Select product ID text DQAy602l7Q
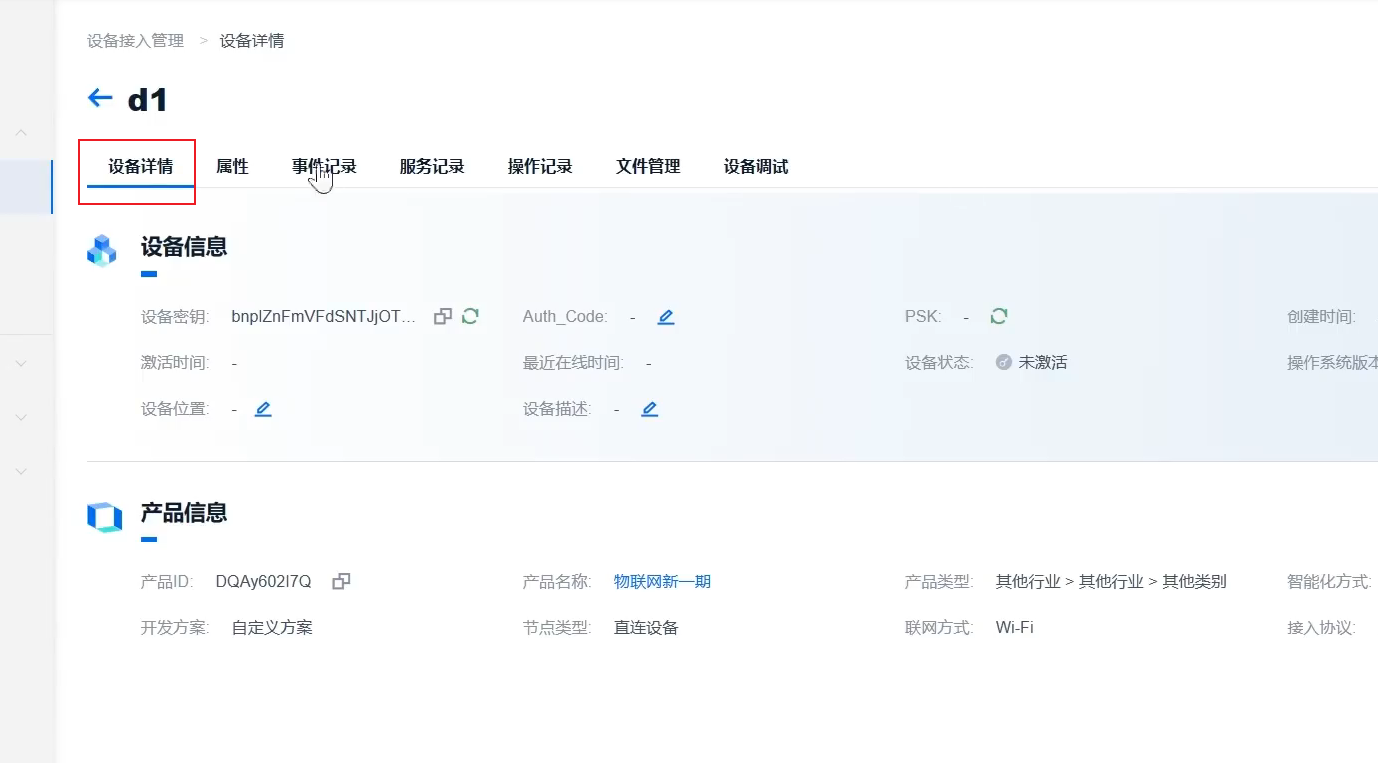The height and width of the screenshot is (763, 1378). 263,581
